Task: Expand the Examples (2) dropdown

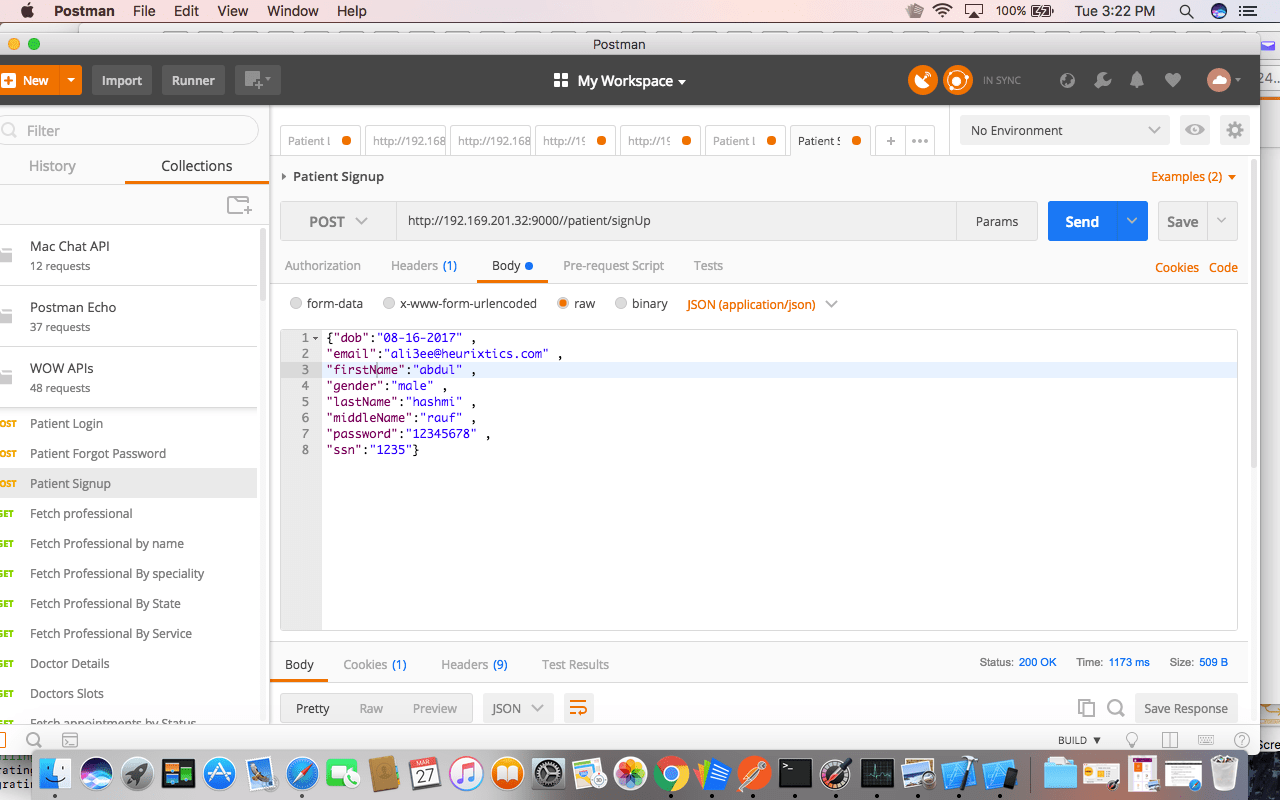Action: click(x=1193, y=177)
